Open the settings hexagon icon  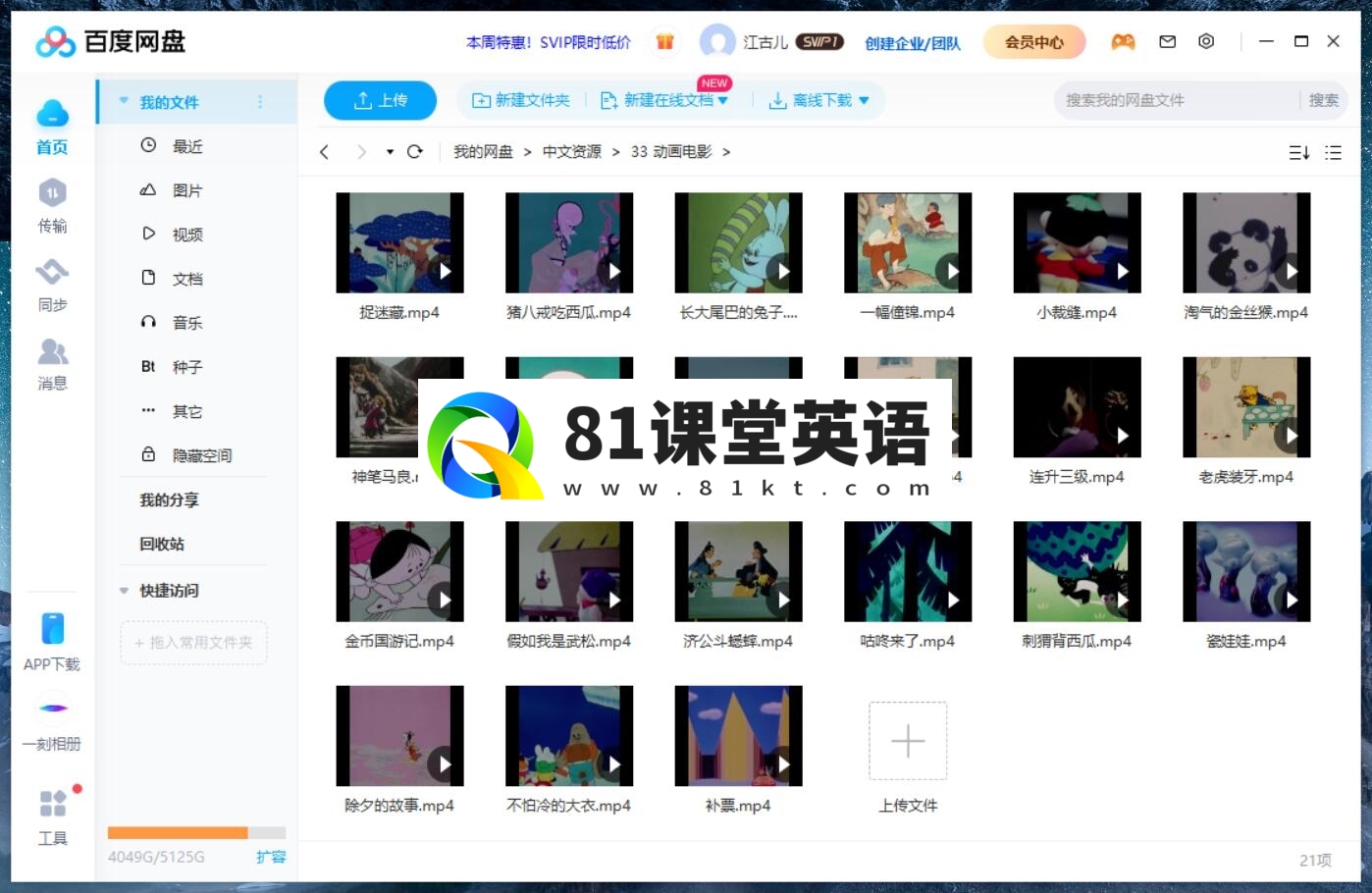[x=1206, y=41]
